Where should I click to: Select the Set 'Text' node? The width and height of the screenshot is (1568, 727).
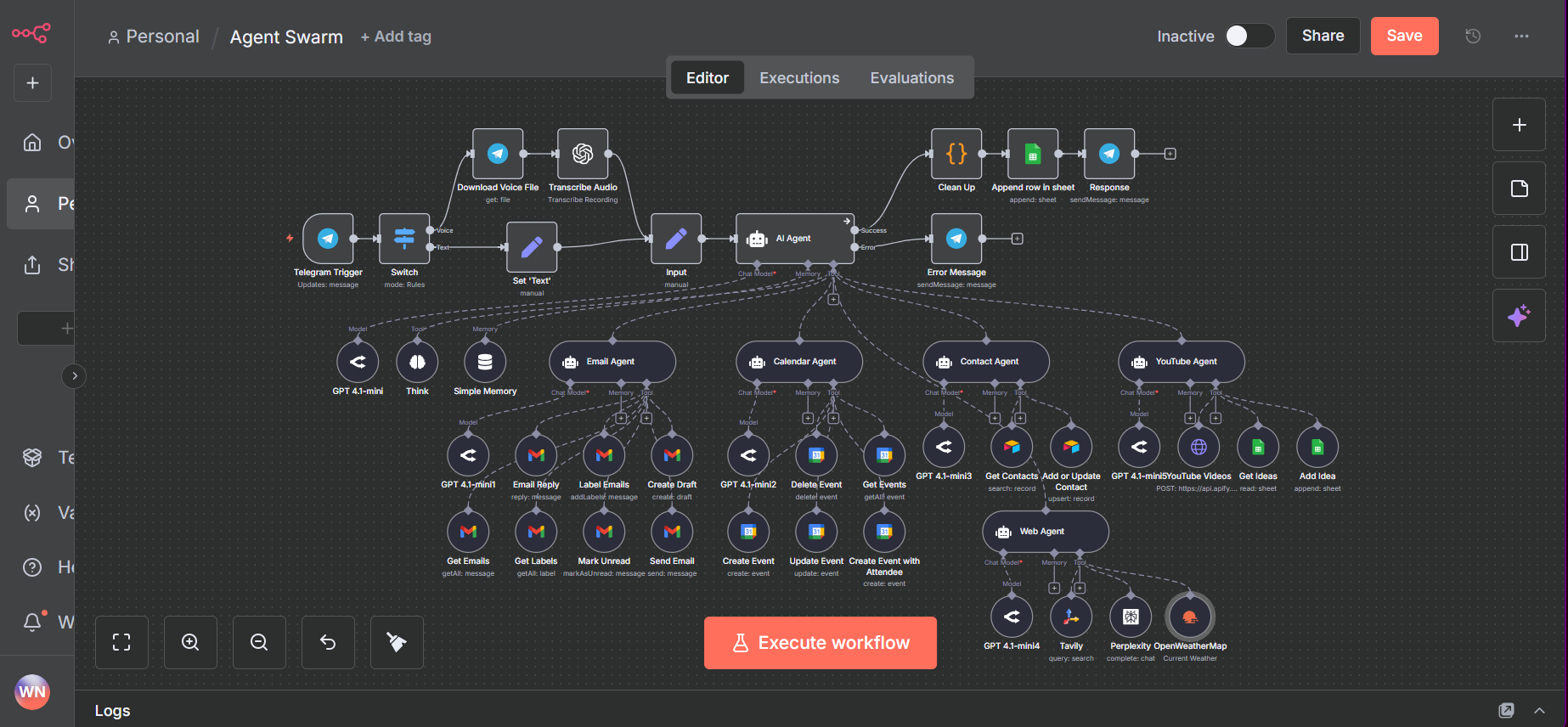click(x=532, y=247)
